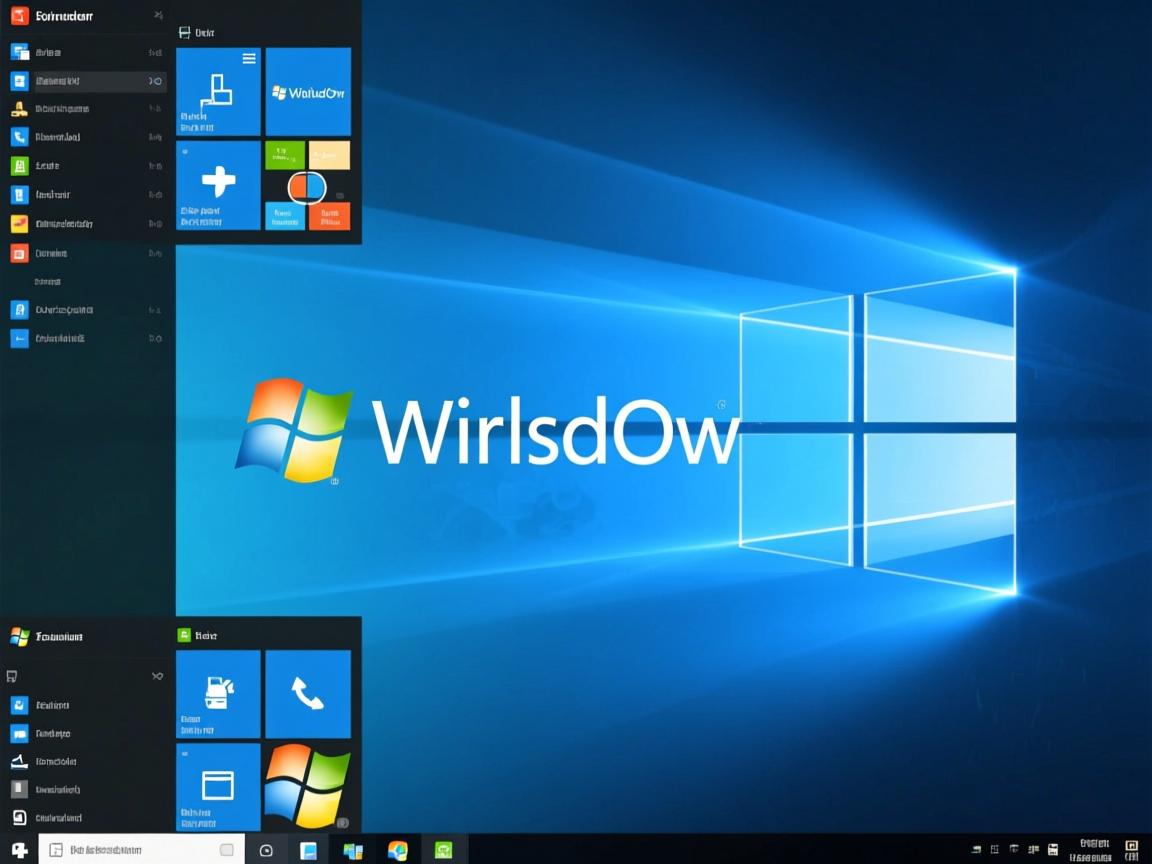Viewport: 1152px width, 864px height.
Task: Launch the green notebook app from the list
Action: pyautogui.click(x=20, y=166)
